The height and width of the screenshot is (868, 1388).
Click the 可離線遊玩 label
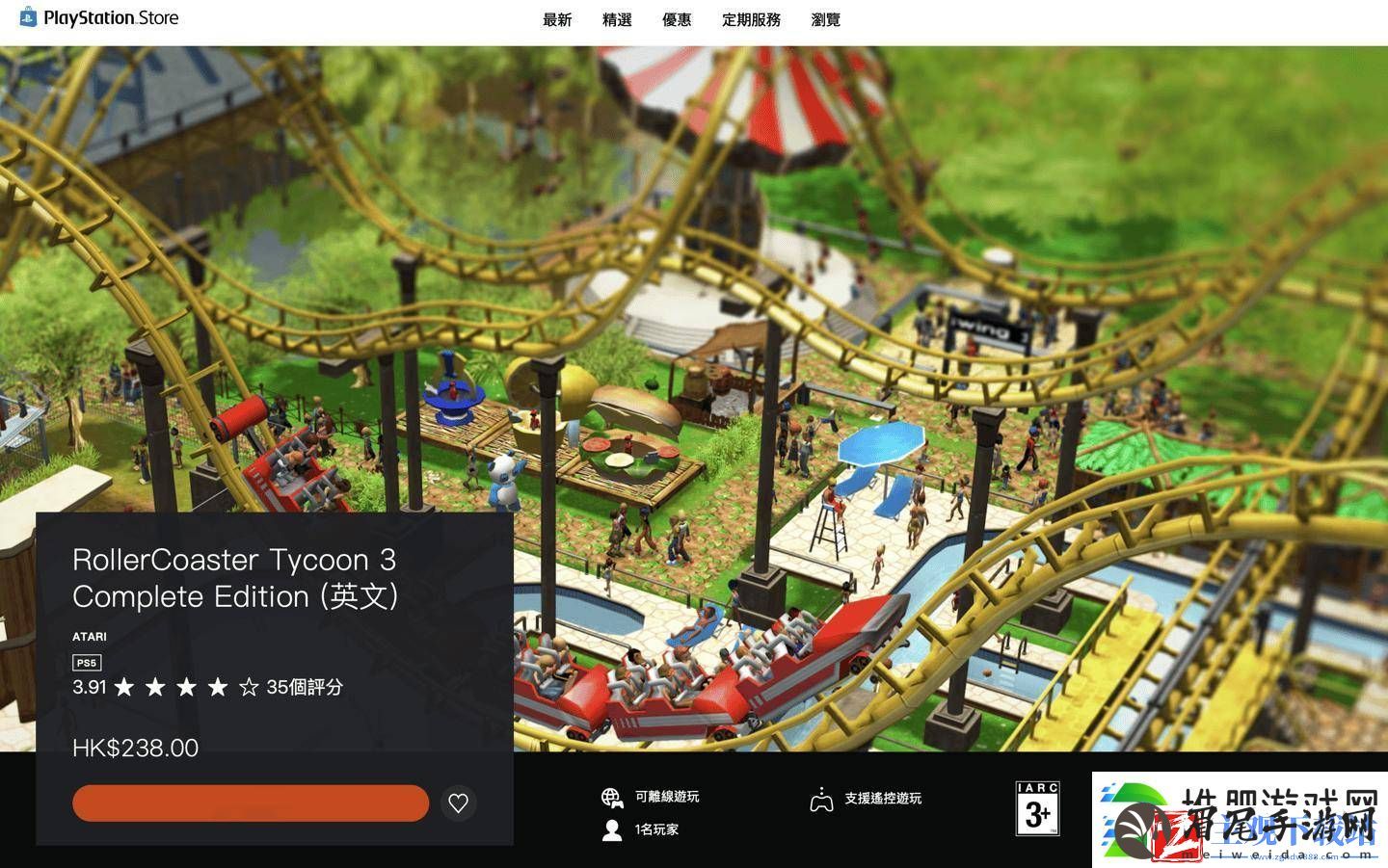click(667, 797)
